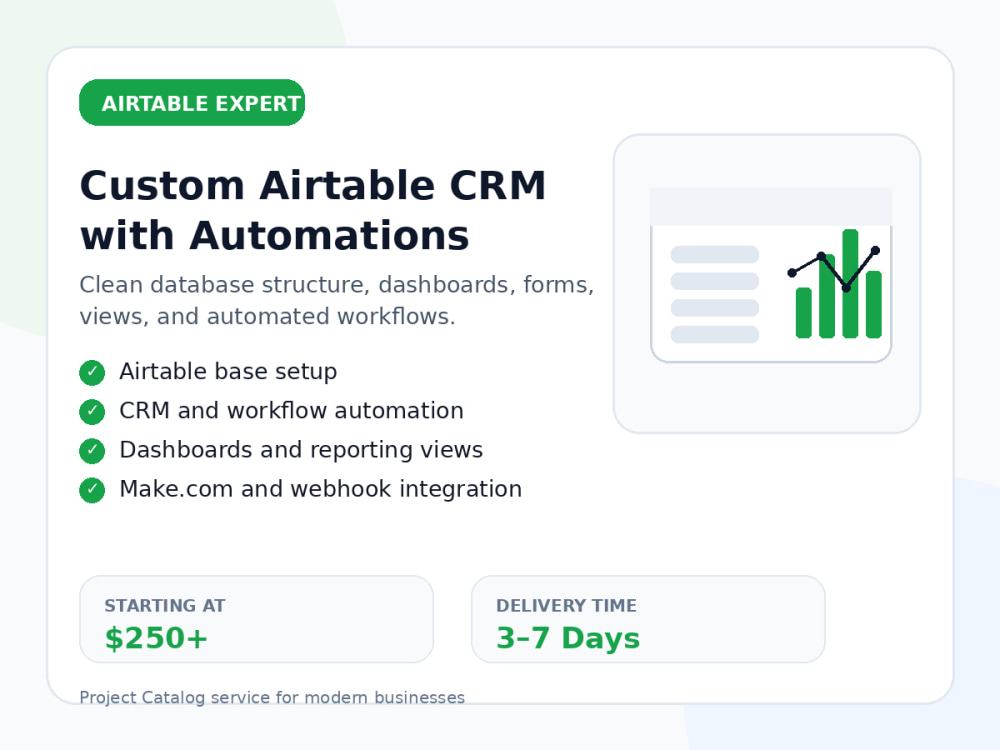Image resolution: width=1000 pixels, height=750 pixels.
Task: Click the DELIVERY TIME label
Action: (566, 605)
